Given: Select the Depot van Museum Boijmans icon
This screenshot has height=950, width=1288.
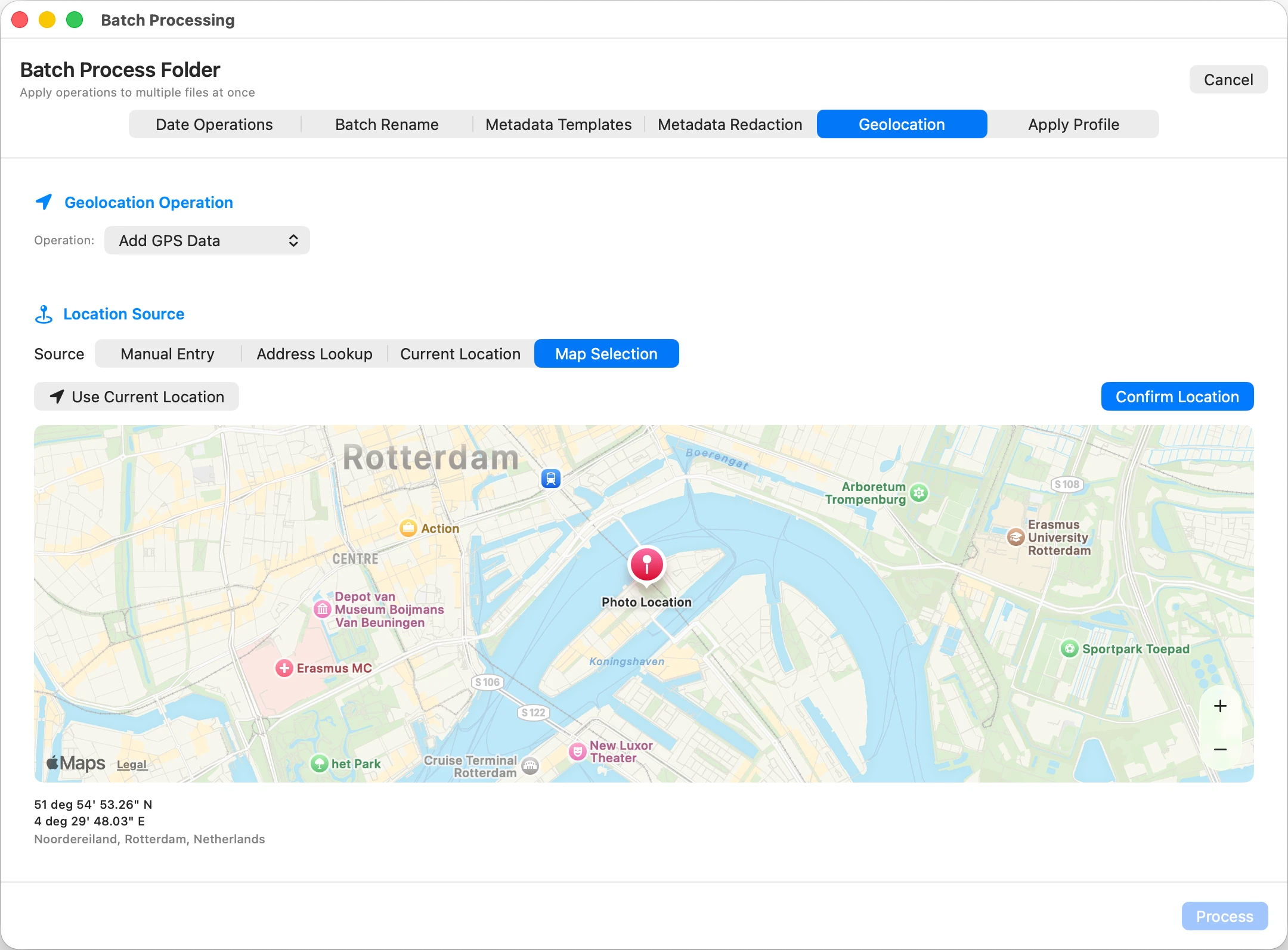Looking at the screenshot, I should click(x=323, y=609).
